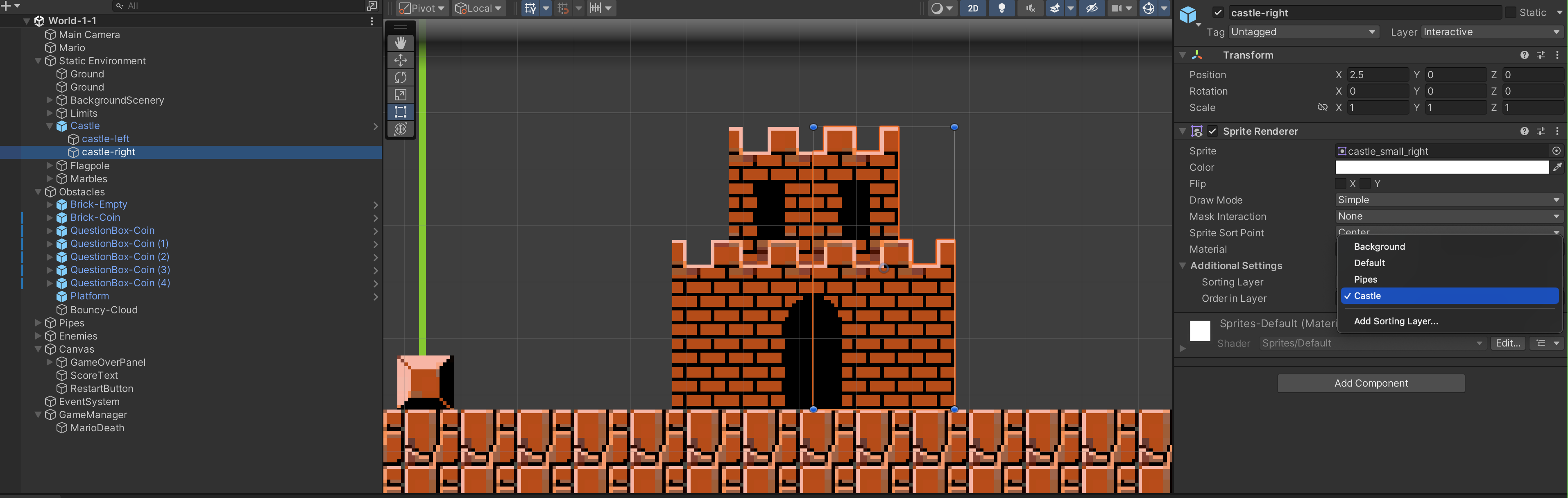Select Add Sorting Layer option

1449,321
